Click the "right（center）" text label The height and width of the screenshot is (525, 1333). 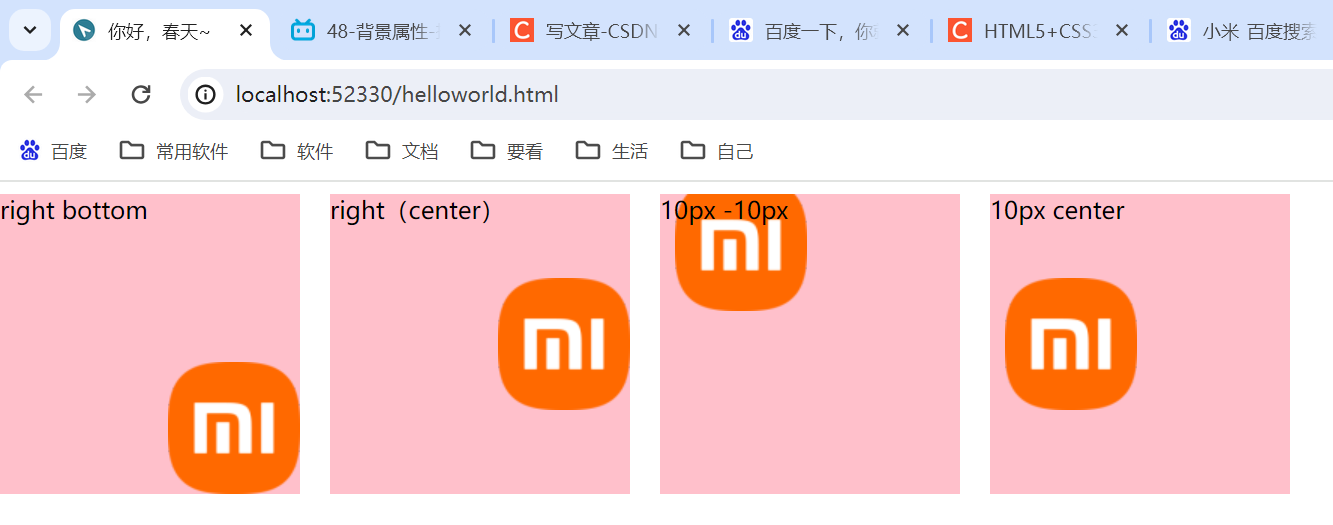tap(411, 211)
